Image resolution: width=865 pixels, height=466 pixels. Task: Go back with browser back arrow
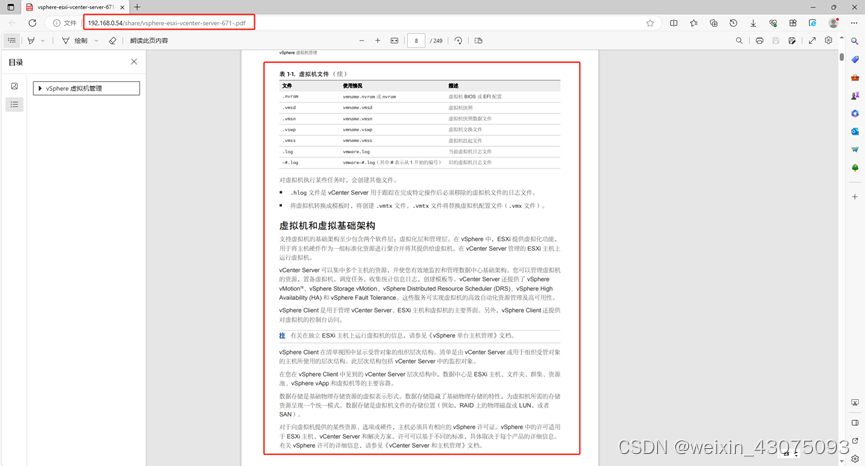pyautogui.click(x=13, y=23)
